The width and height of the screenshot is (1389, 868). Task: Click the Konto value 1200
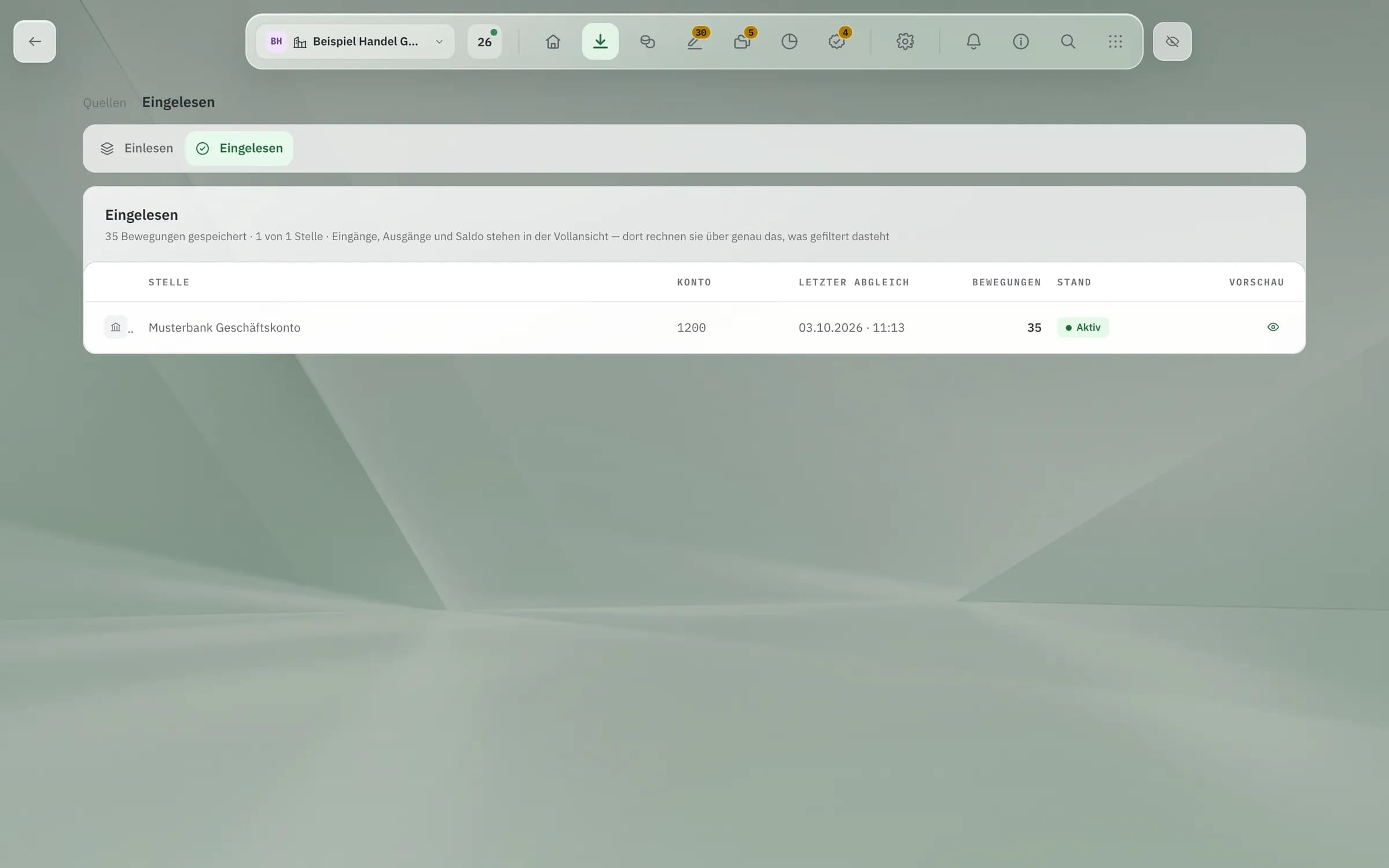click(x=692, y=328)
